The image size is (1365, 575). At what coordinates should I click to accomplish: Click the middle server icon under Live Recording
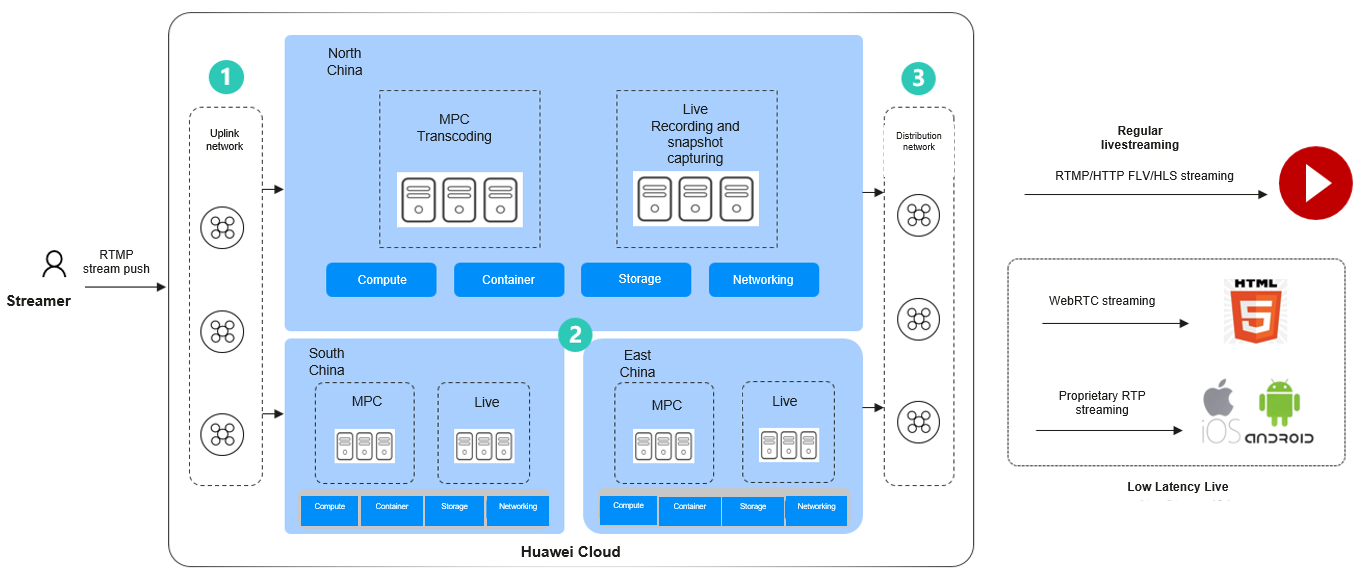[695, 198]
